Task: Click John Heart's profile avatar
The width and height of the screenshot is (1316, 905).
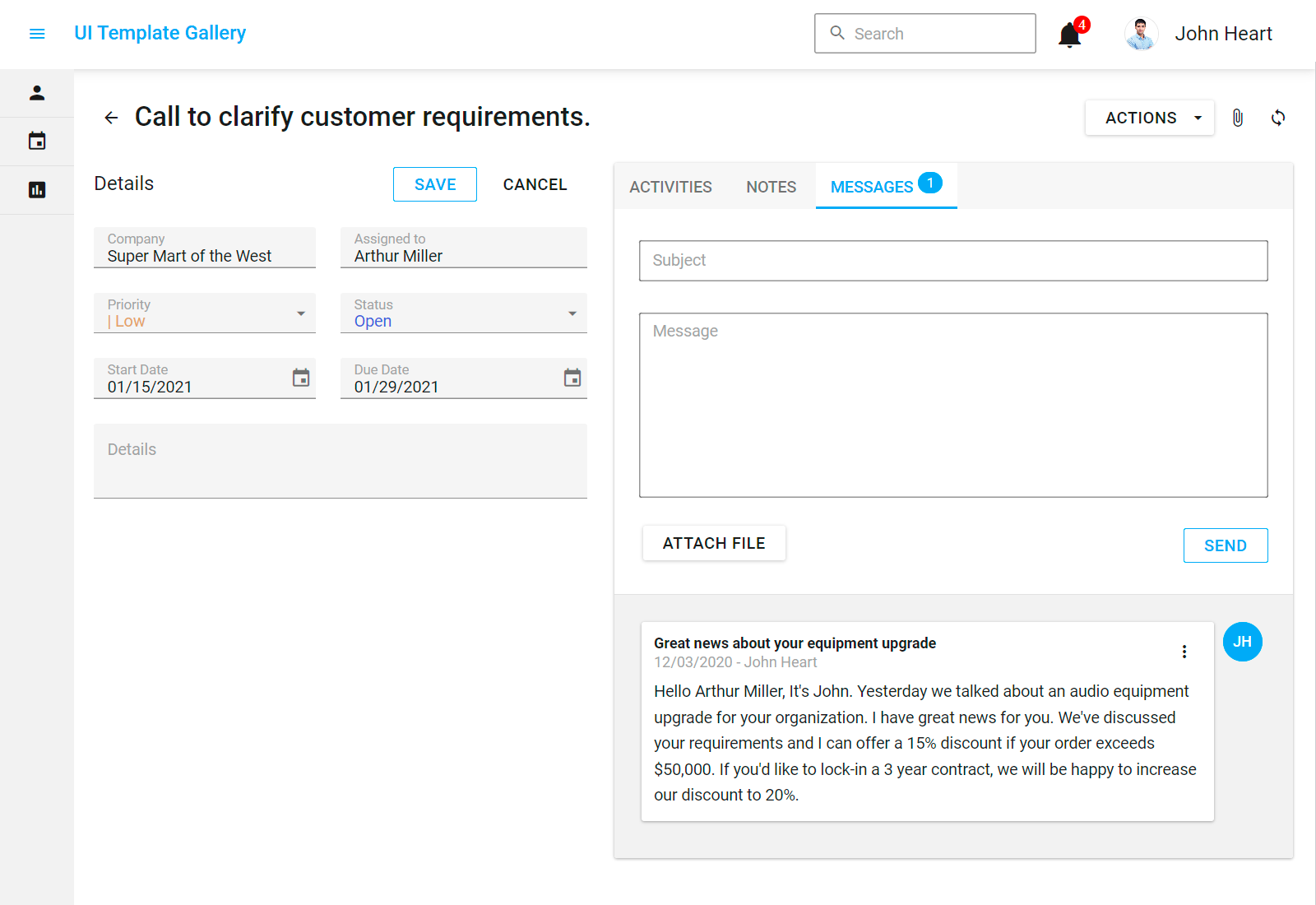Action: tap(1141, 34)
